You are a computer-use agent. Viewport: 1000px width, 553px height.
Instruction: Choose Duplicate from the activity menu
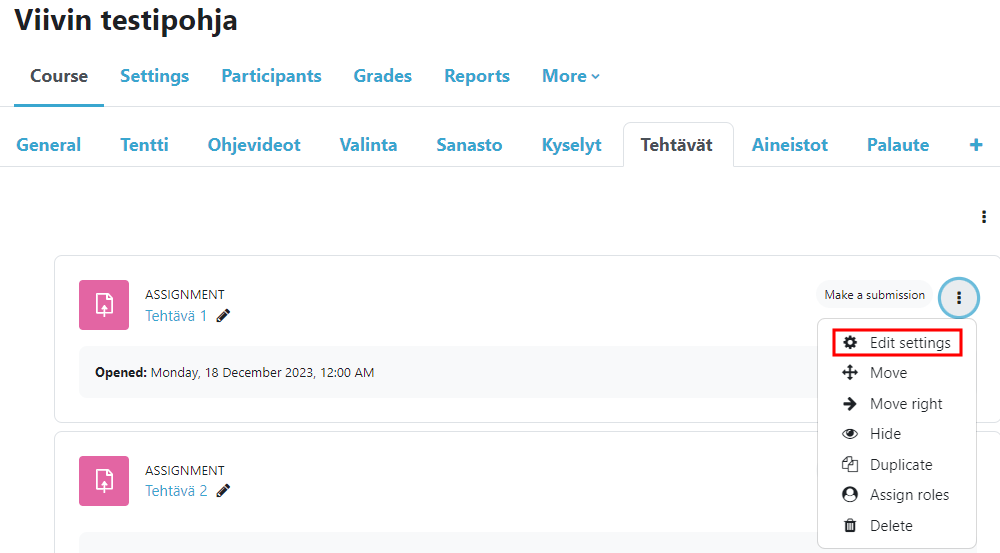pos(900,465)
